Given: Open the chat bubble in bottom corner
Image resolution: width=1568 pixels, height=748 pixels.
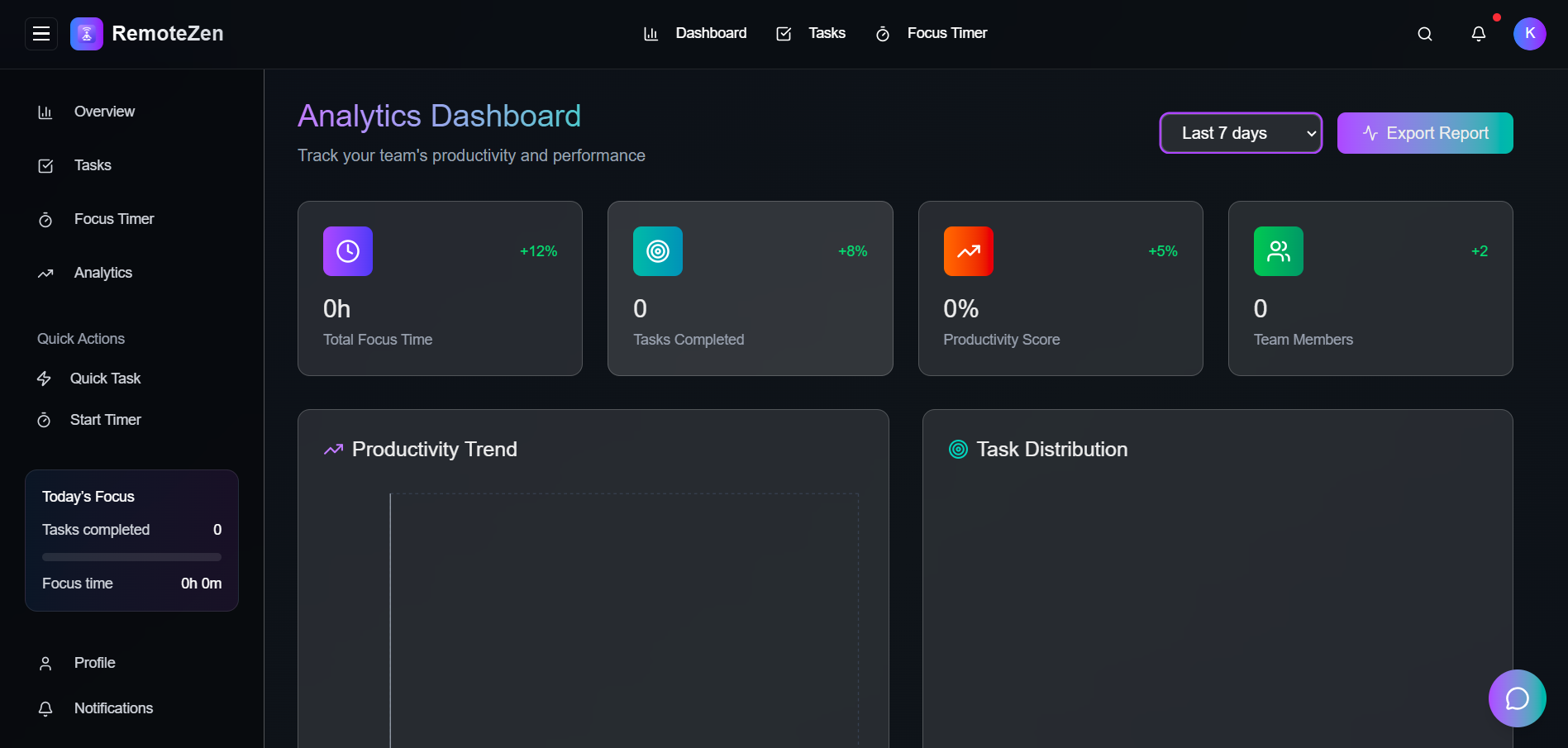Looking at the screenshot, I should pyautogui.click(x=1517, y=698).
